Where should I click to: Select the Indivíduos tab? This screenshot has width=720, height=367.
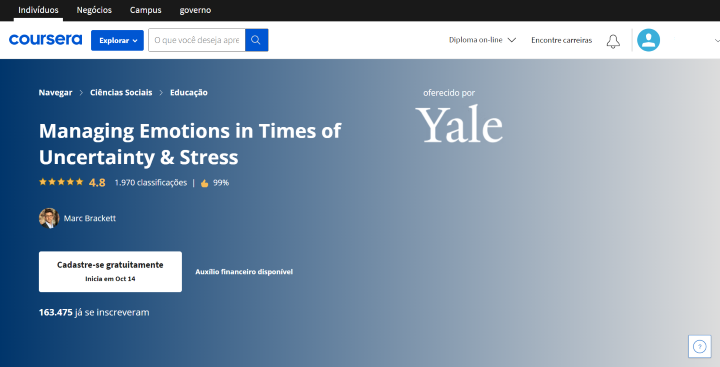[38, 10]
